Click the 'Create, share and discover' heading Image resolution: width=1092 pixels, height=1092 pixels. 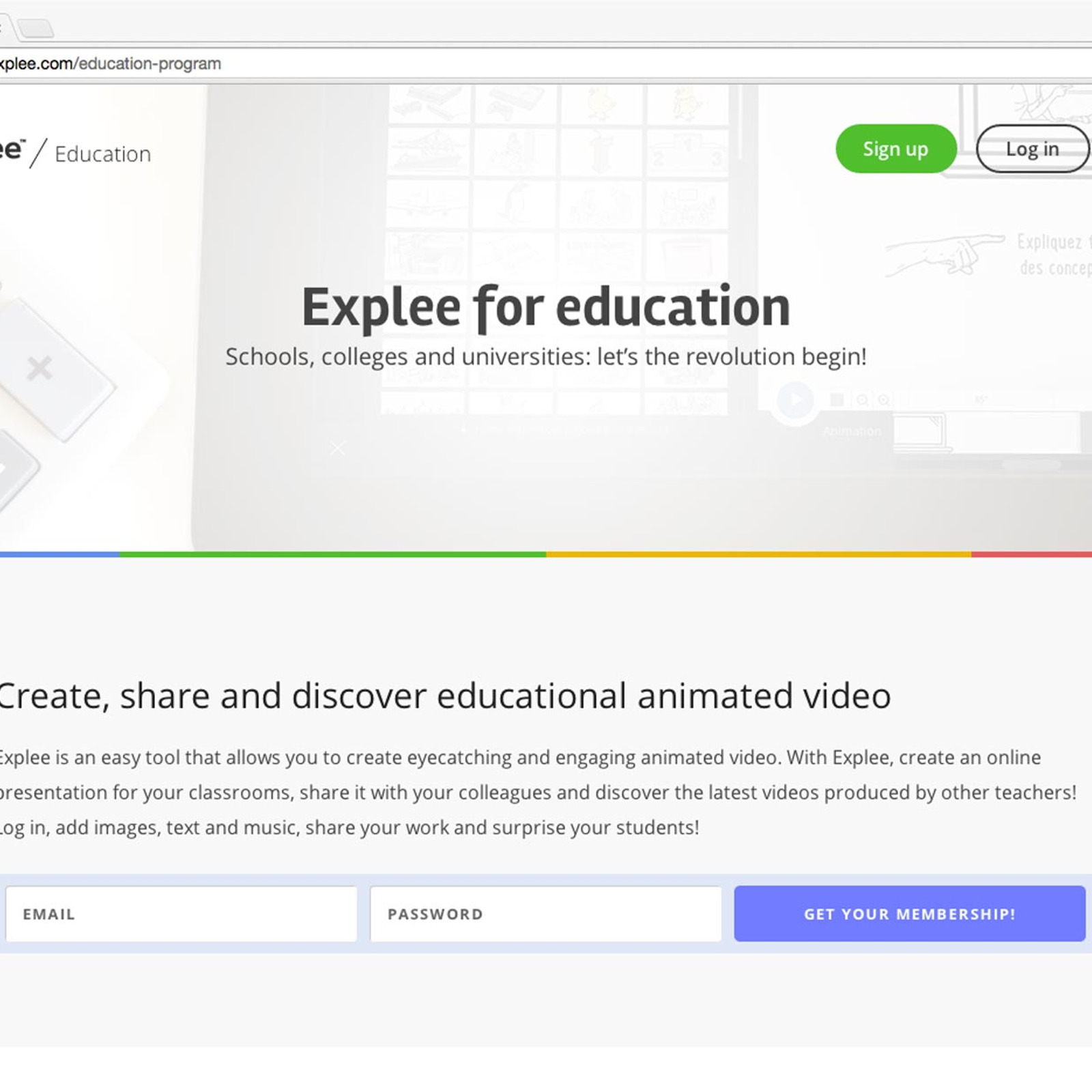pos(444,696)
